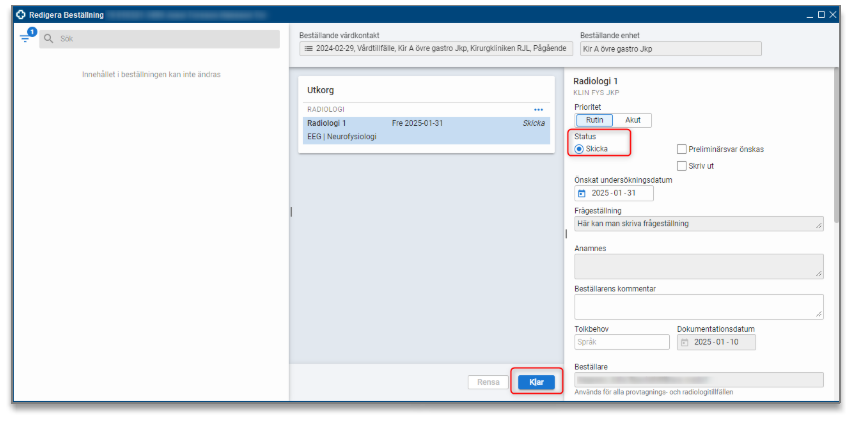Screen dimensions: 854x422
Task: Maximize the Redigera Beställning window
Action: pos(821,15)
